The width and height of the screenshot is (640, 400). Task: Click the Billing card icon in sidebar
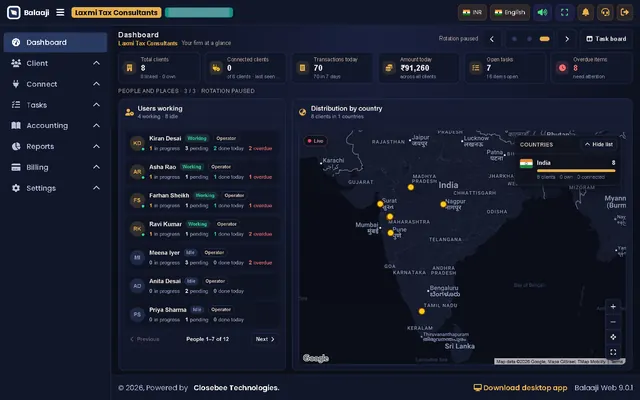coord(16,167)
